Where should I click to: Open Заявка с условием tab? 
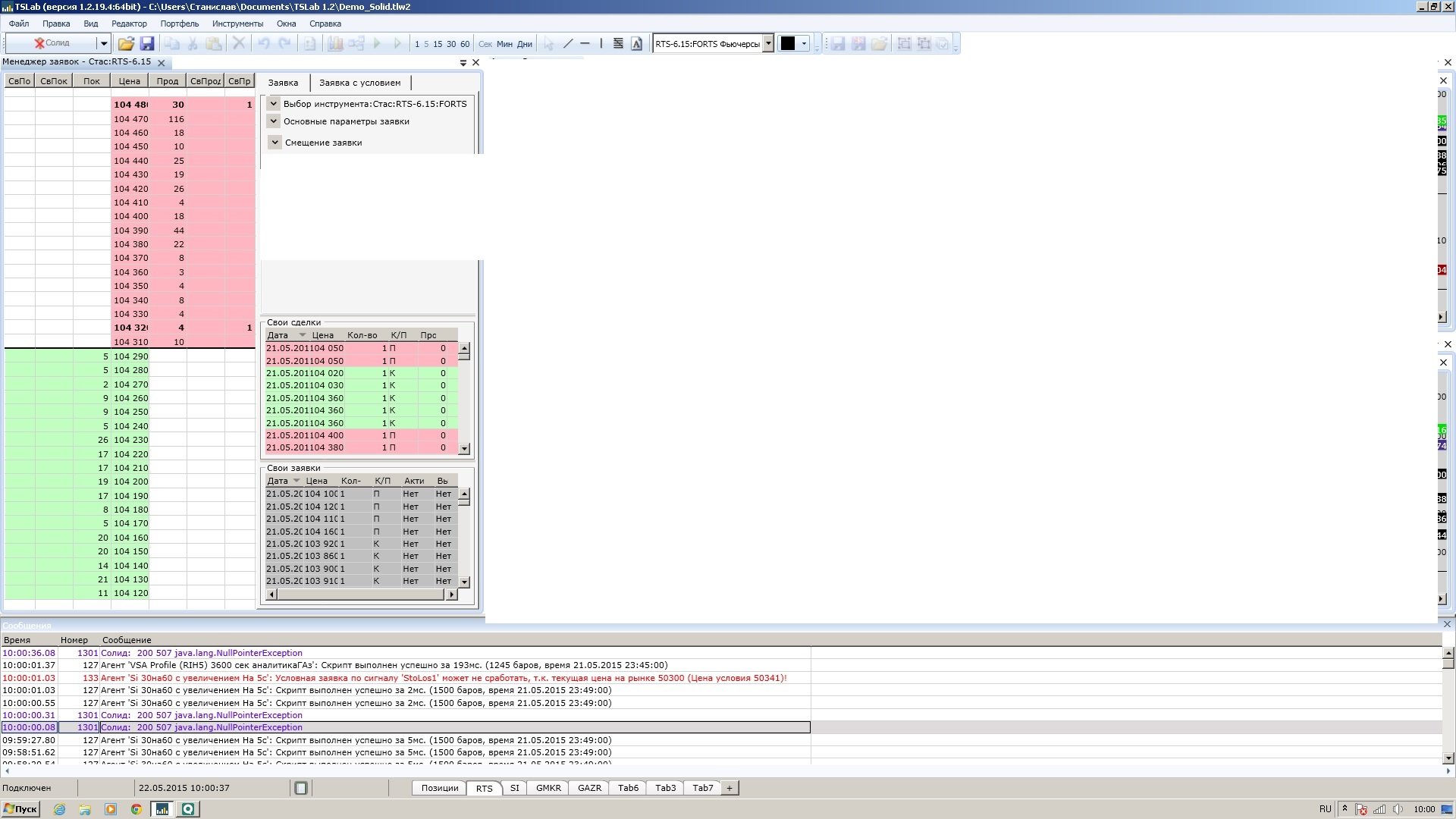tap(359, 83)
